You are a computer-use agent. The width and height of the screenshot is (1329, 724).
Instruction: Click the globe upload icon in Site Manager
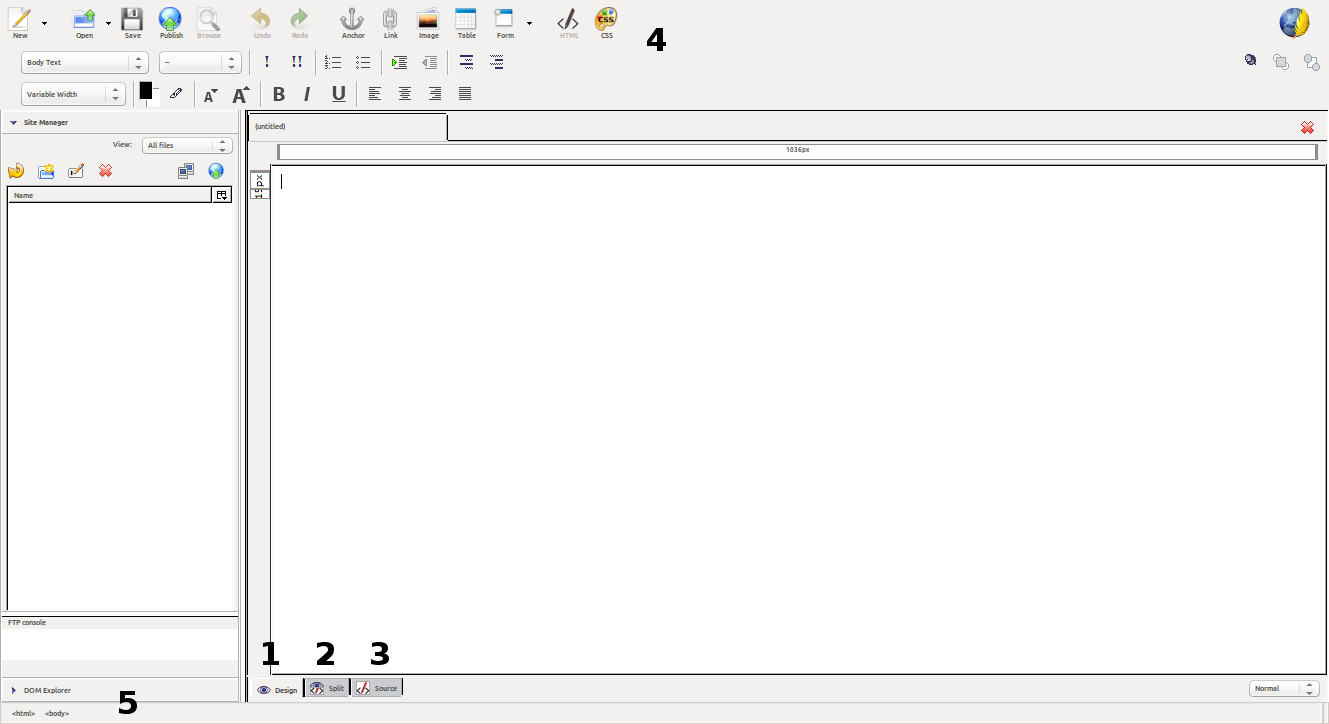coord(216,171)
